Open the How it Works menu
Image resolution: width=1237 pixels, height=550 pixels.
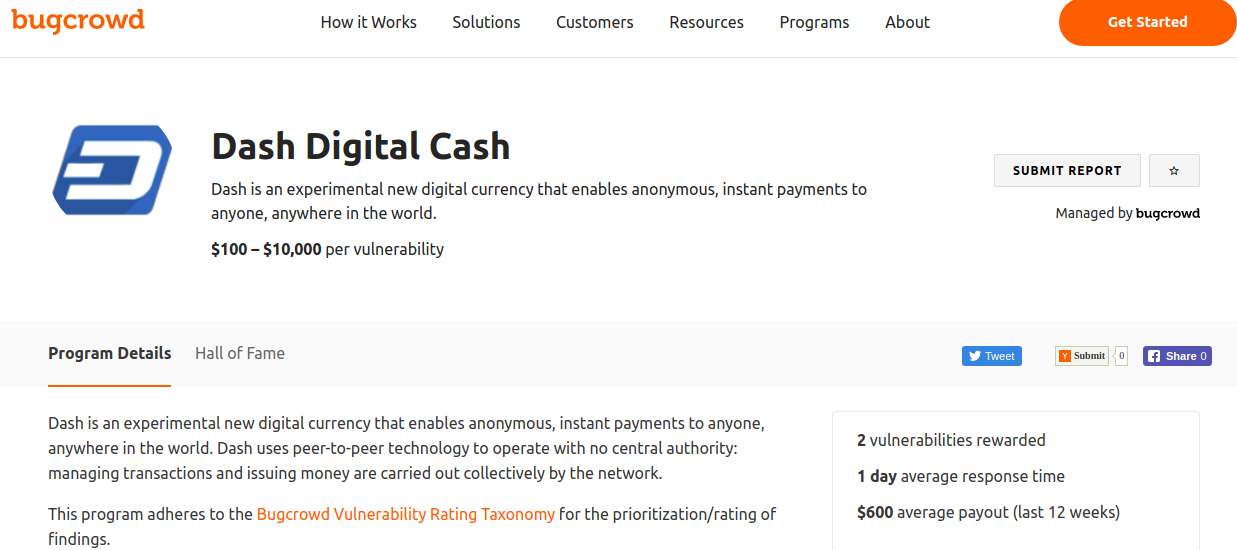pyautogui.click(x=368, y=22)
